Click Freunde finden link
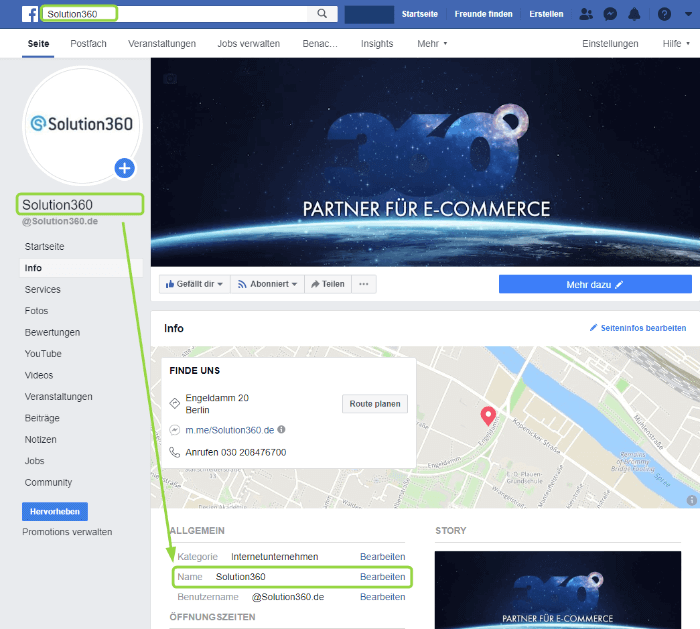 tap(483, 14)
